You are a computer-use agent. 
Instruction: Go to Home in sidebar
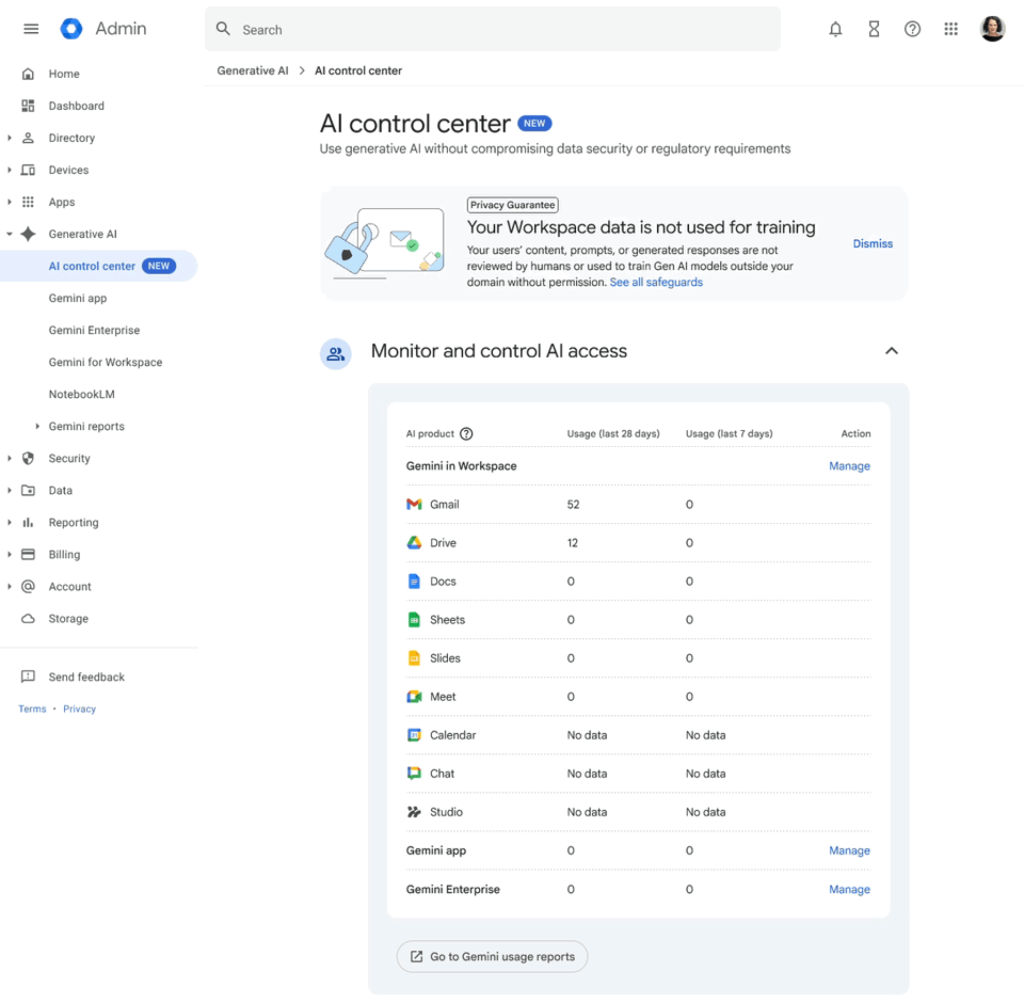point(64,74)
